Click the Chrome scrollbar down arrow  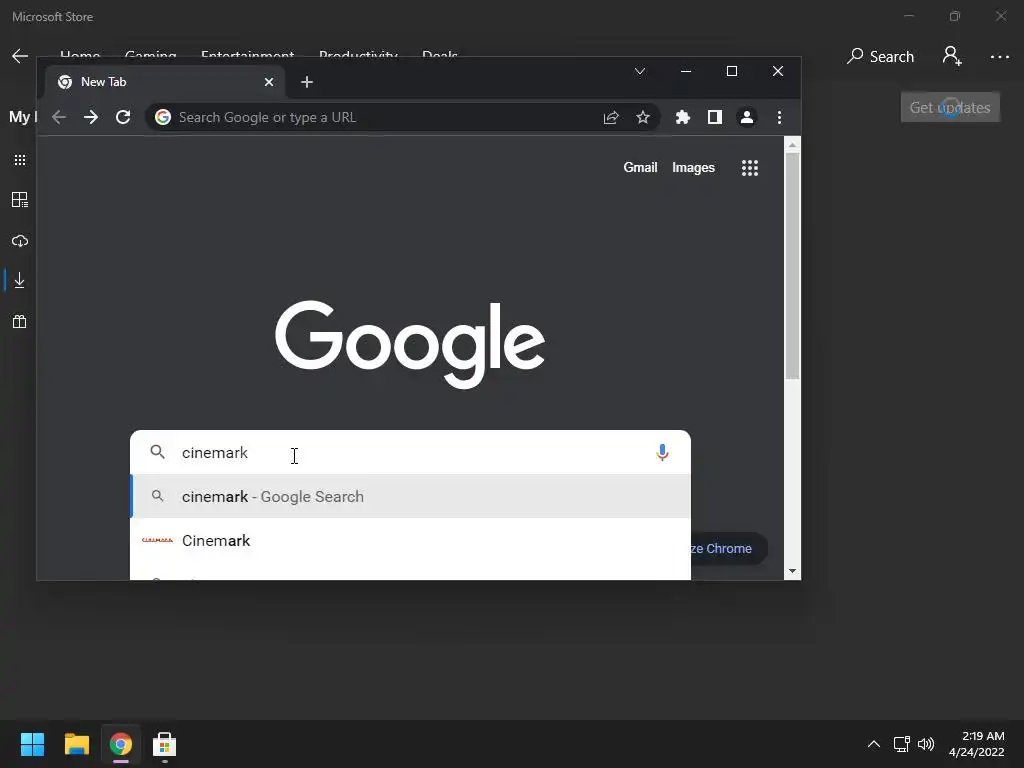(792, 571)
